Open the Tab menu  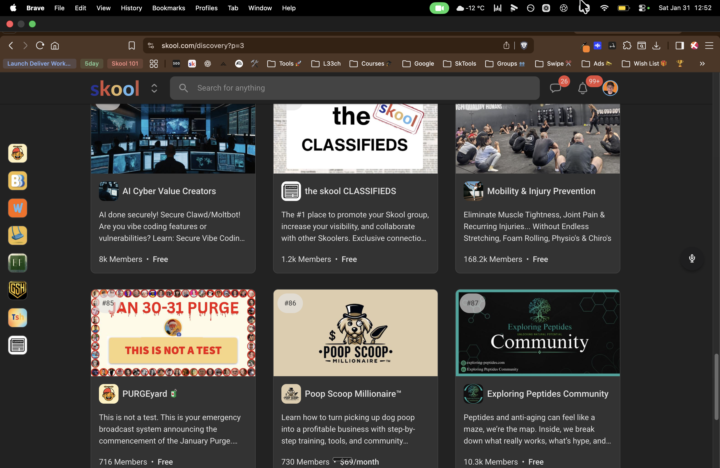pos(233,8)
